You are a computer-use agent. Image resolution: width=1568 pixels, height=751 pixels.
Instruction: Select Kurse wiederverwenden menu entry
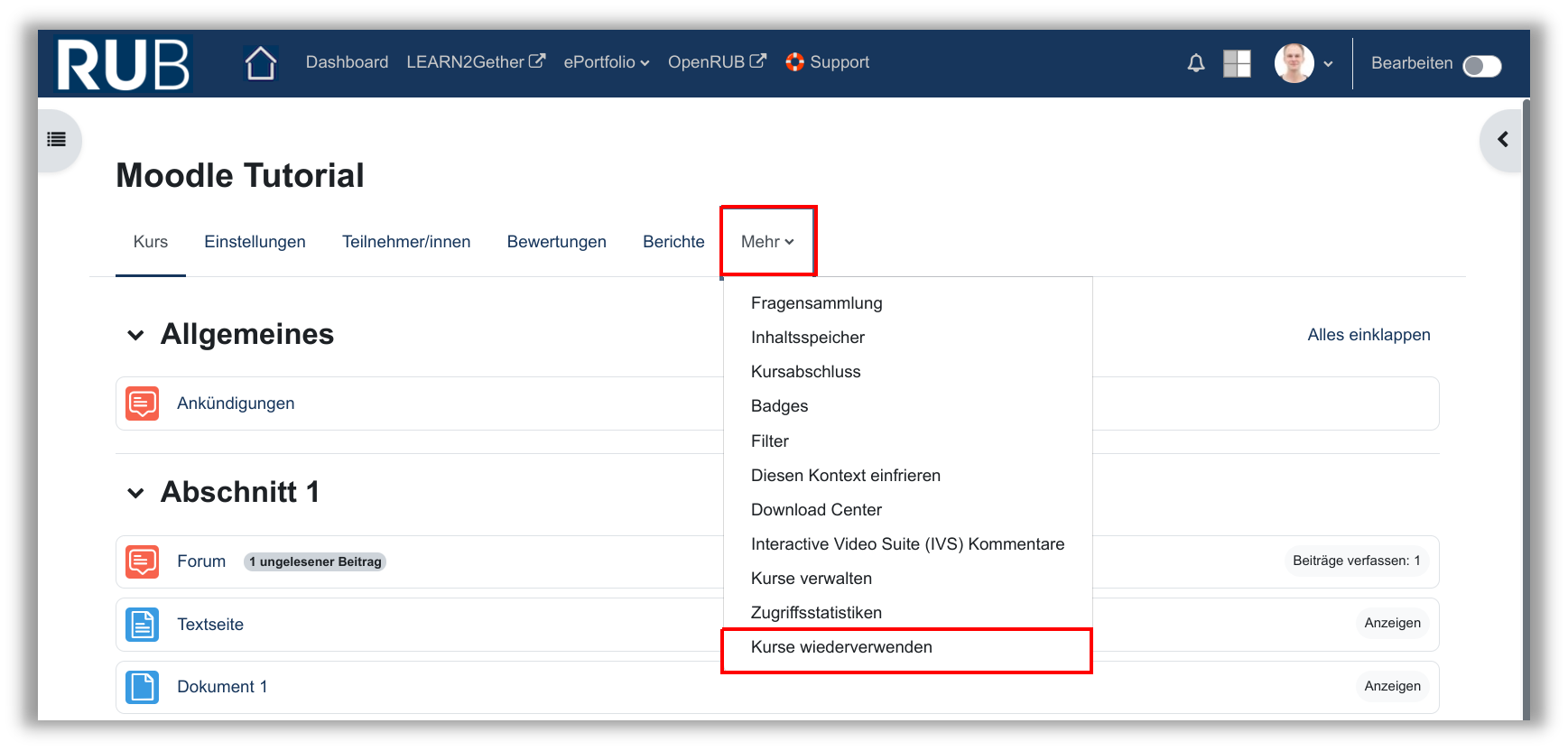click(x=841, y=647)
